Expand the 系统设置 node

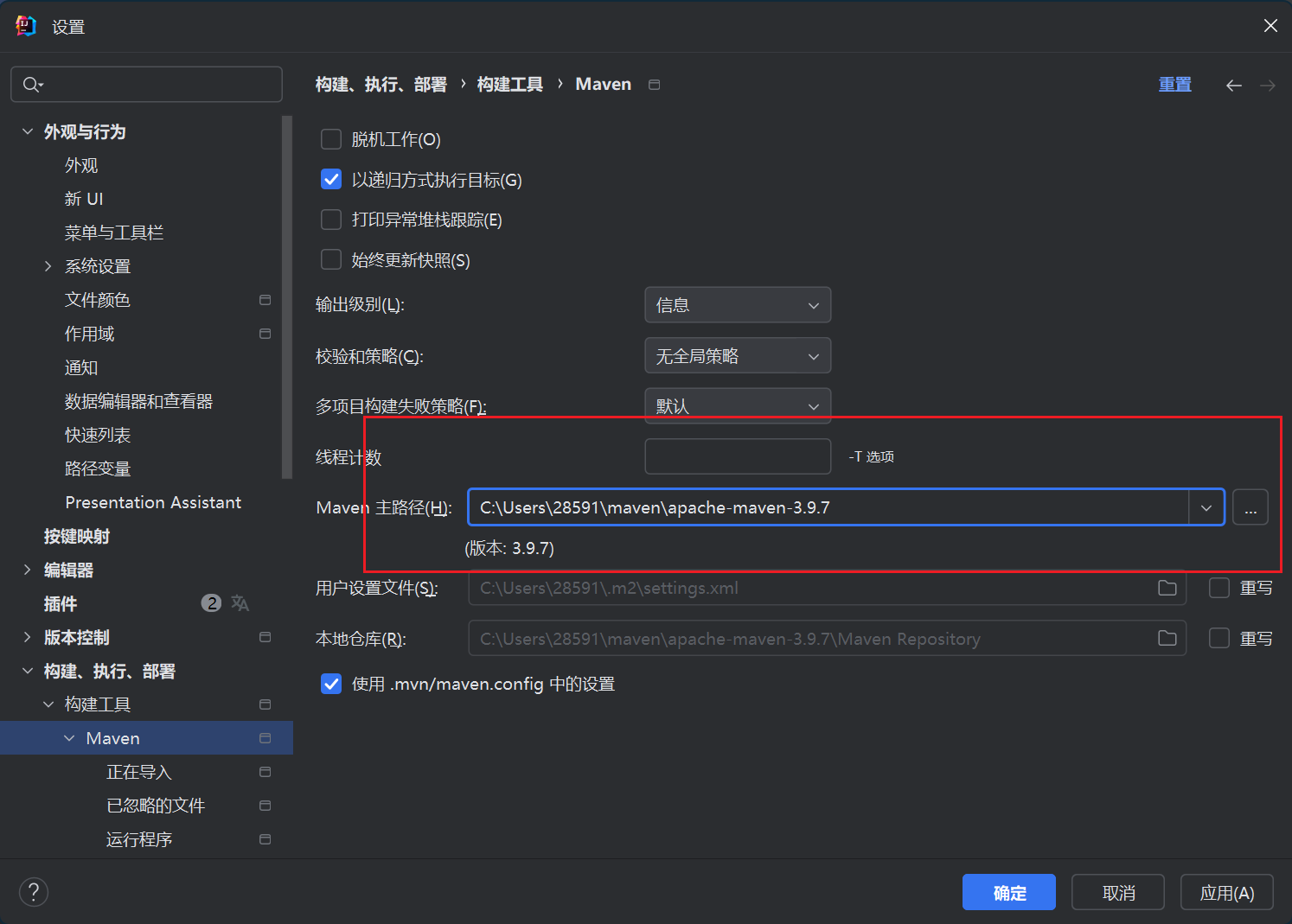point(48,266)
